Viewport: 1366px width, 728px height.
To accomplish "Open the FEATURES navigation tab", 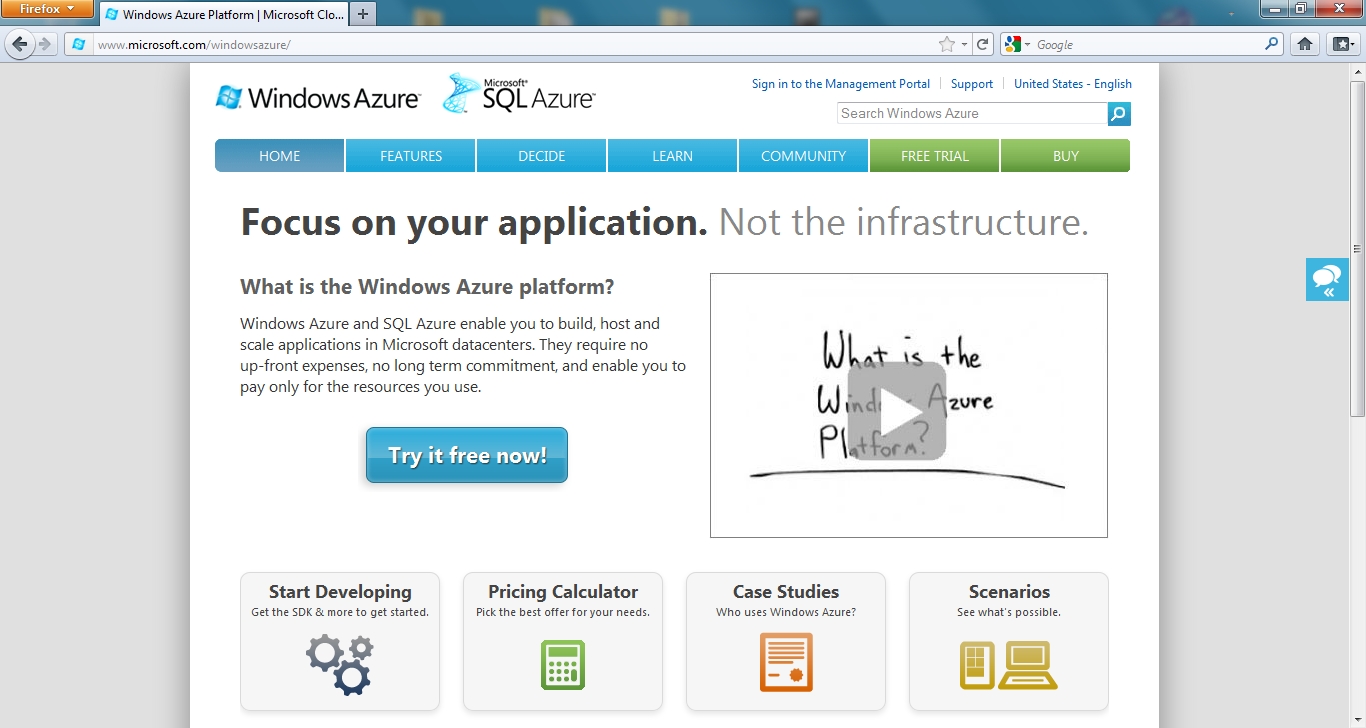I will coord(411,156).
